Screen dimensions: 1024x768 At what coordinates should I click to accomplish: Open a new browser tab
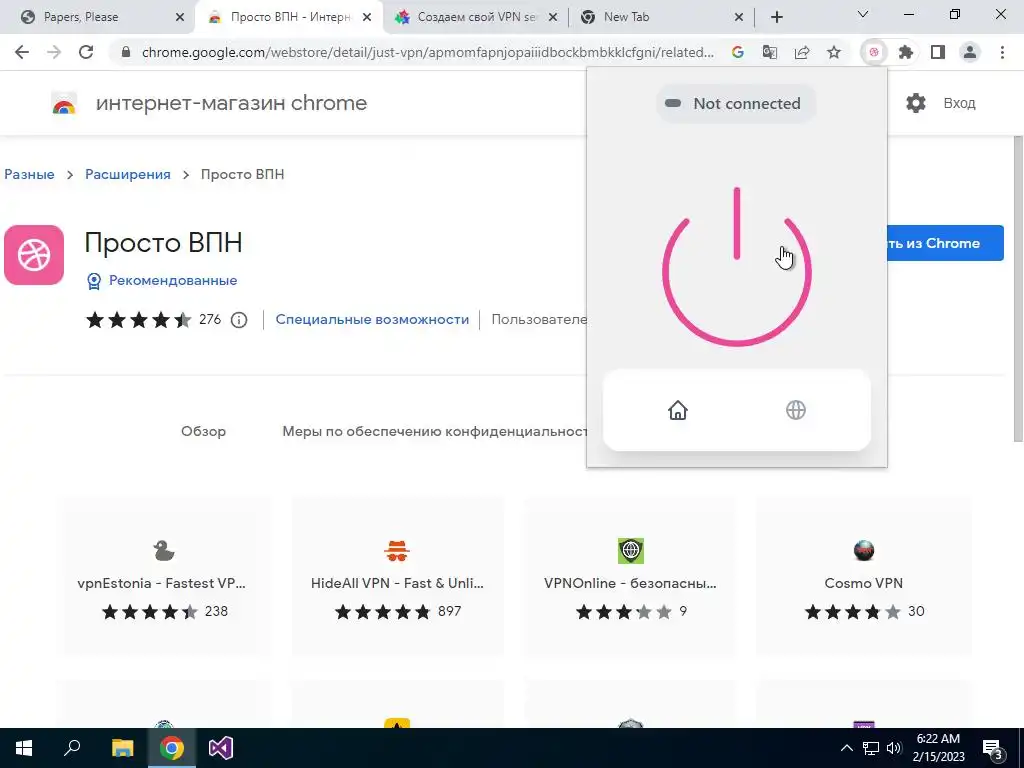point(776,18)
